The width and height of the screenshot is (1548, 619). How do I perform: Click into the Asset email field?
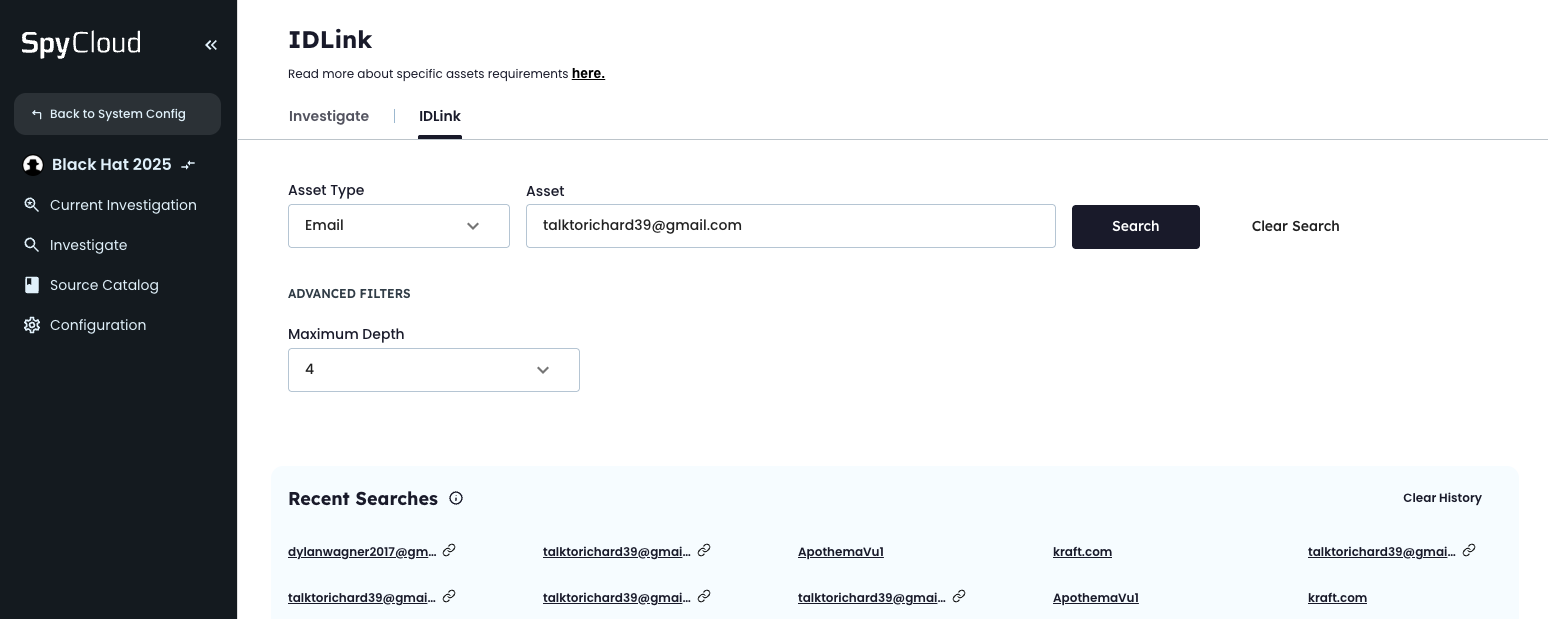(791, 226)
